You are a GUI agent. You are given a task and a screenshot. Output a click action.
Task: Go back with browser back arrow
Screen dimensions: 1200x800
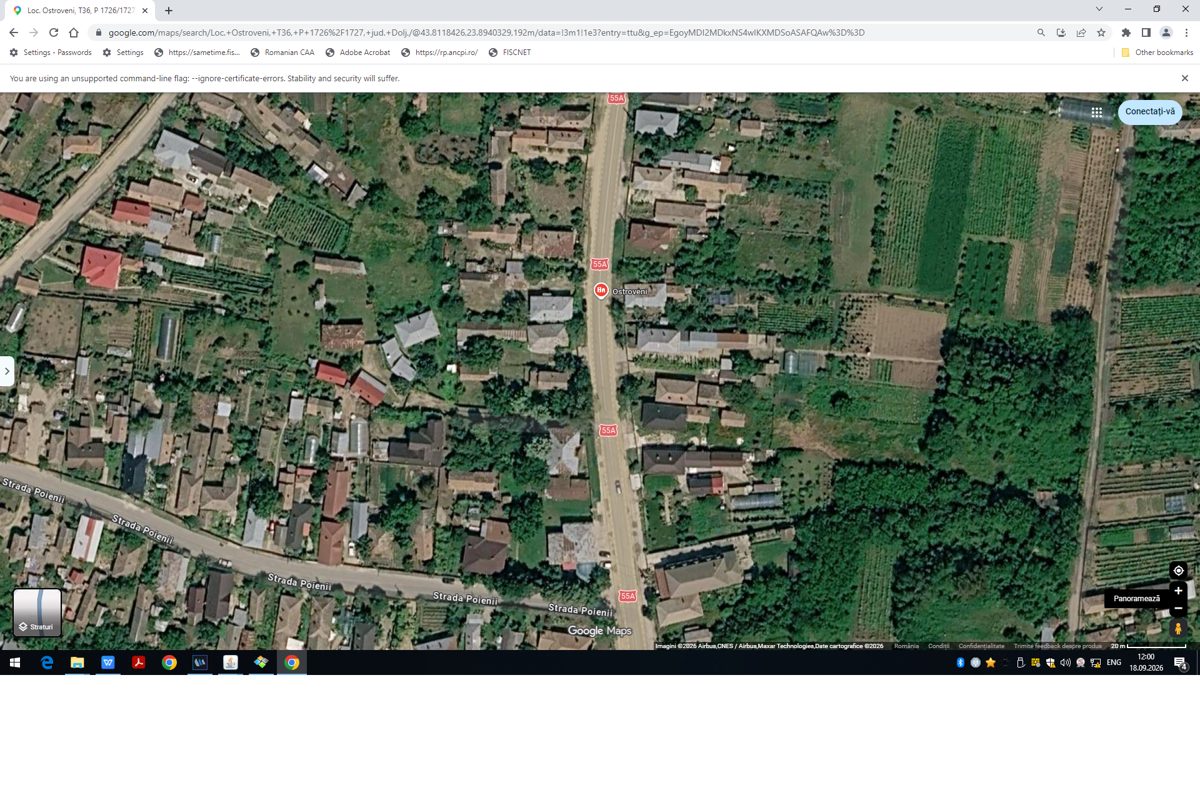[14, 32]
